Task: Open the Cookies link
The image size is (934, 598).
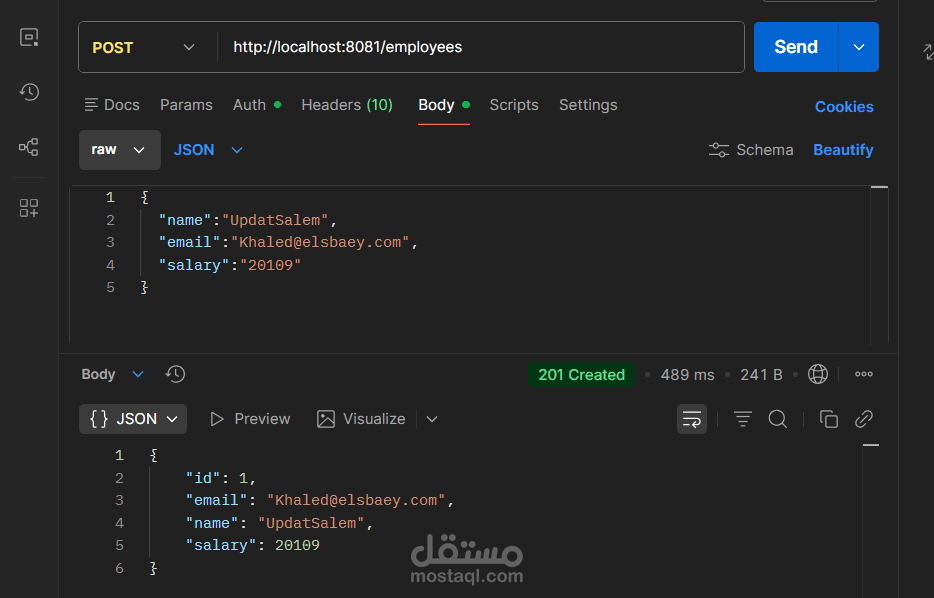Action: [843, 107]
